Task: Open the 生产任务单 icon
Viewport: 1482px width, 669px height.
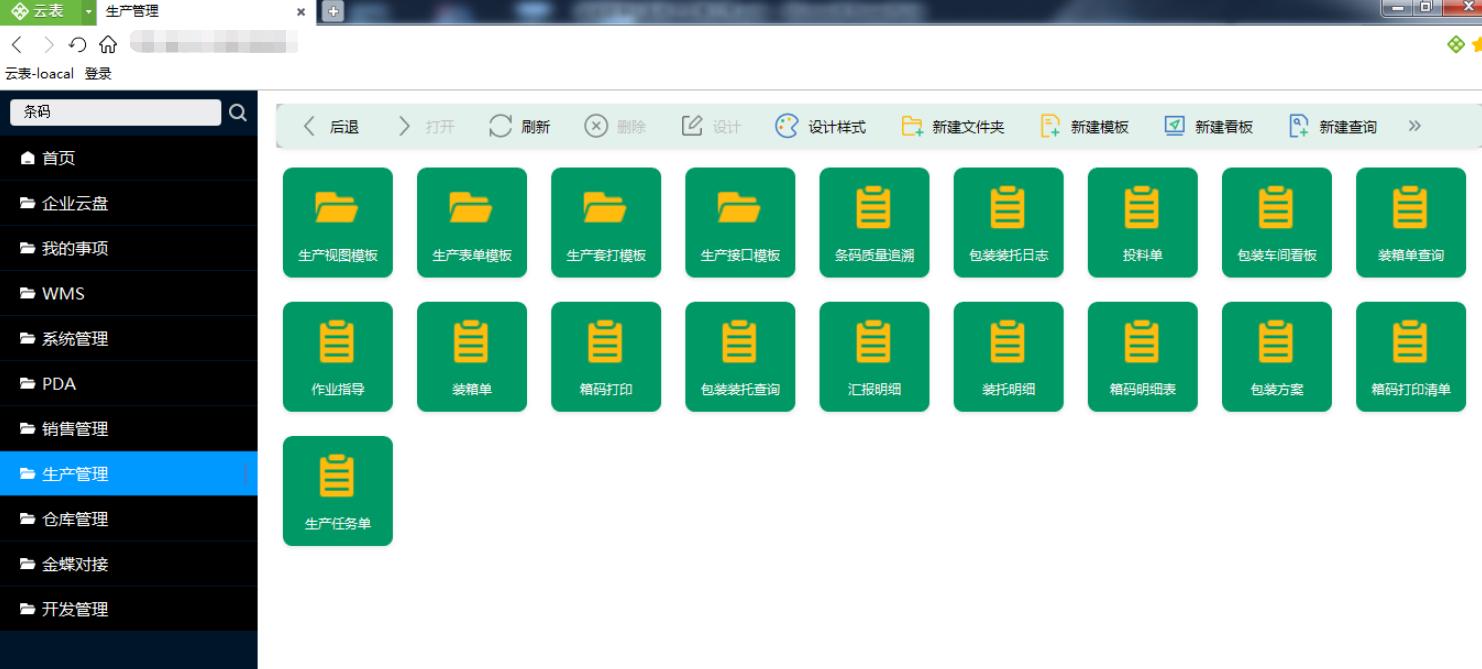Action: pos(338,490)
